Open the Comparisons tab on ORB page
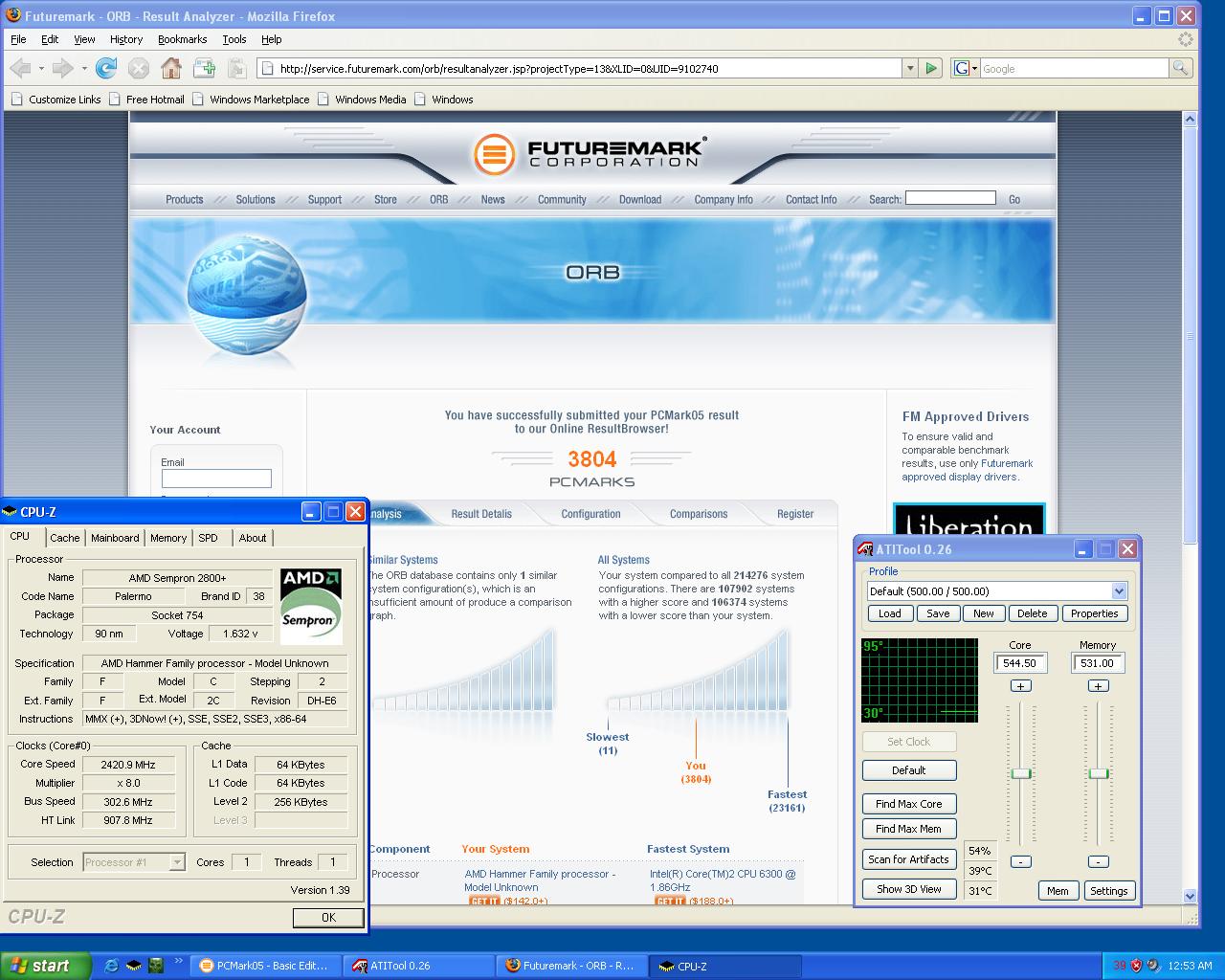This screenshot has height=980, width=1225. [699, 514]
